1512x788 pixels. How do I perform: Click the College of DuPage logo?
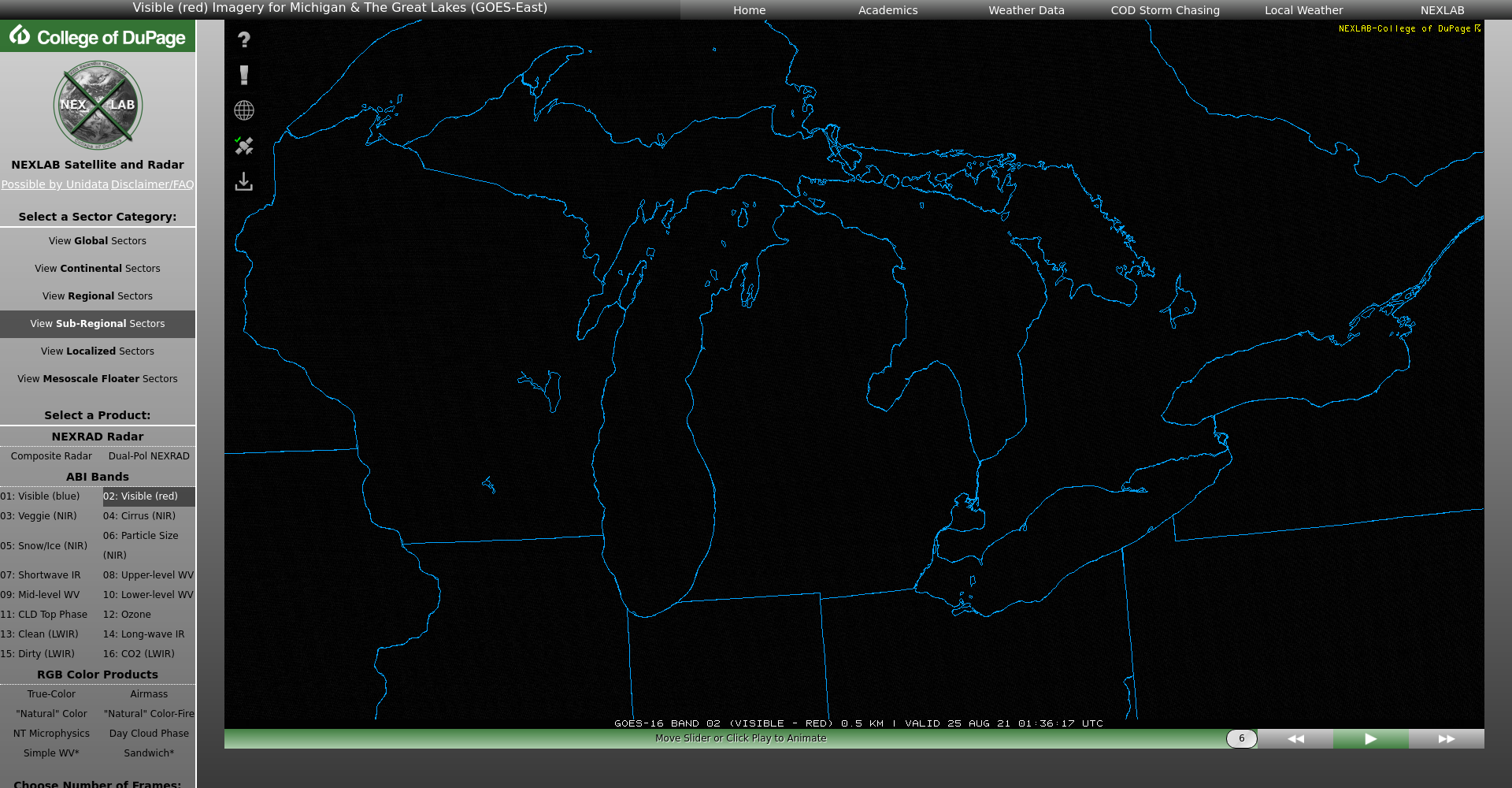click(x=98, y=37)
